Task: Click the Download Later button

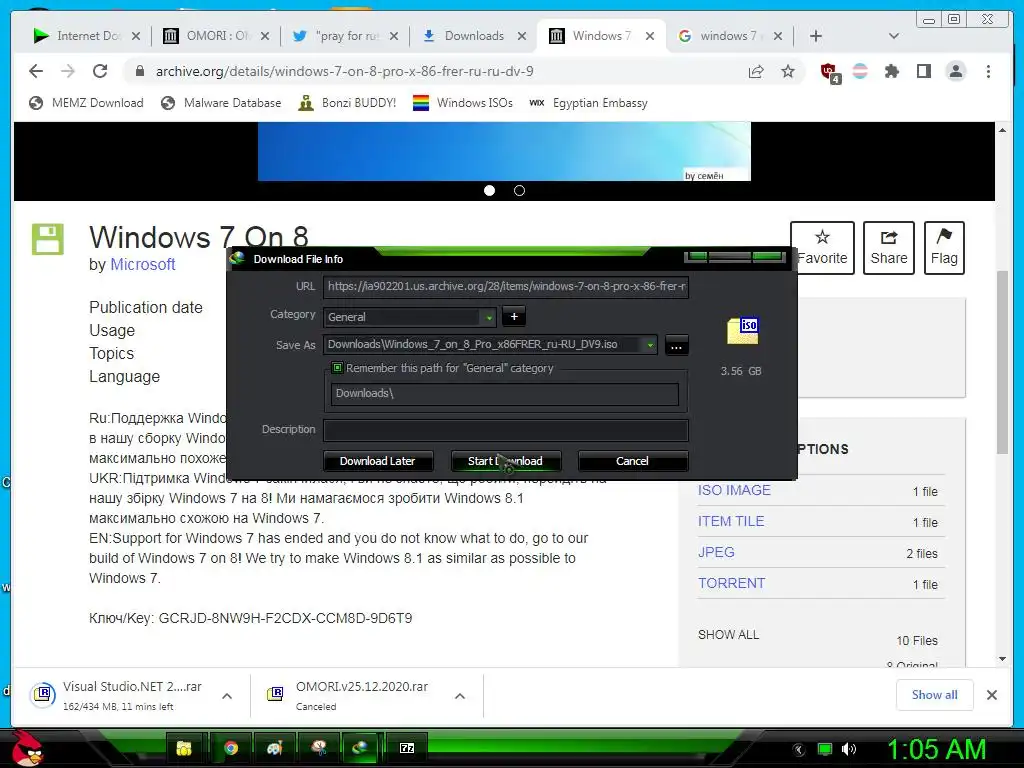Action: 377,461
